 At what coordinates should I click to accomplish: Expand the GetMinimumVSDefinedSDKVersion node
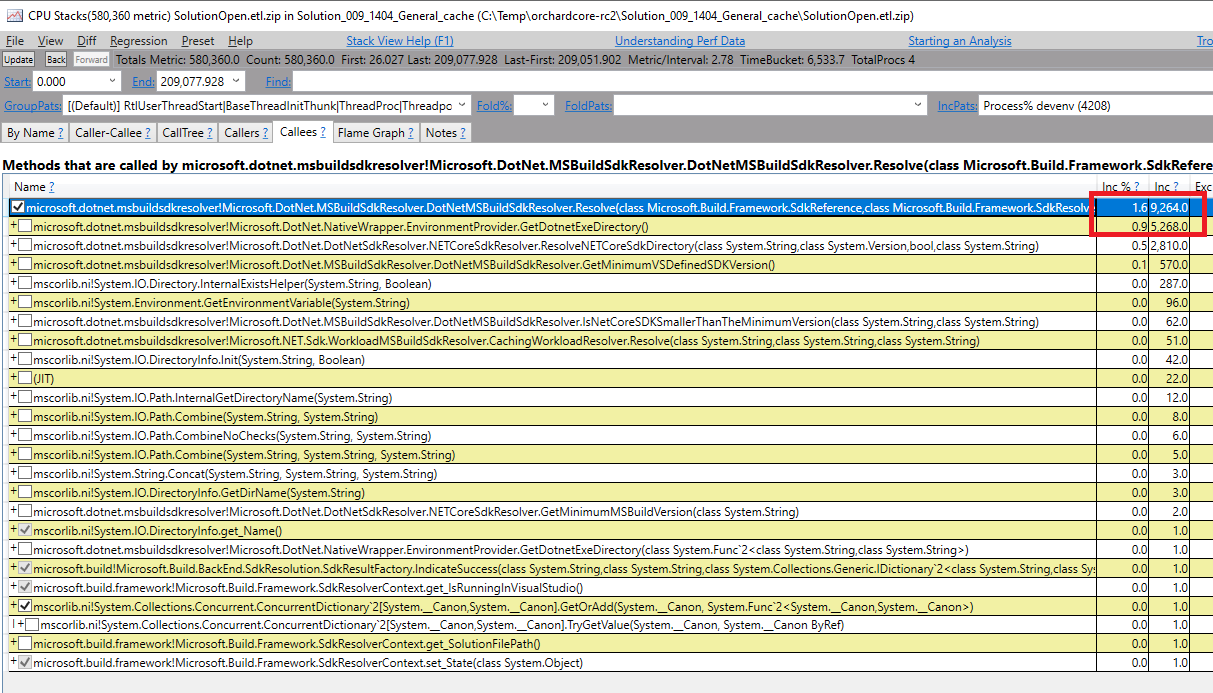[x=14, y=264]
